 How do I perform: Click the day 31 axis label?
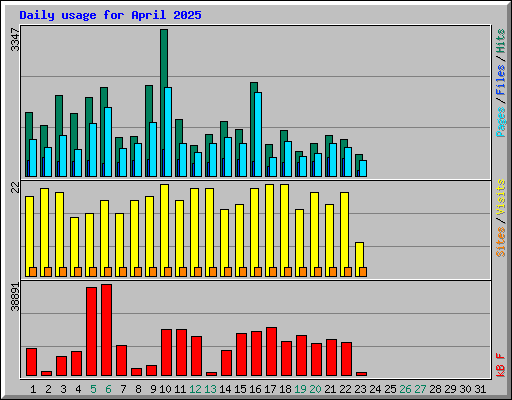click(x=480, y=389)
